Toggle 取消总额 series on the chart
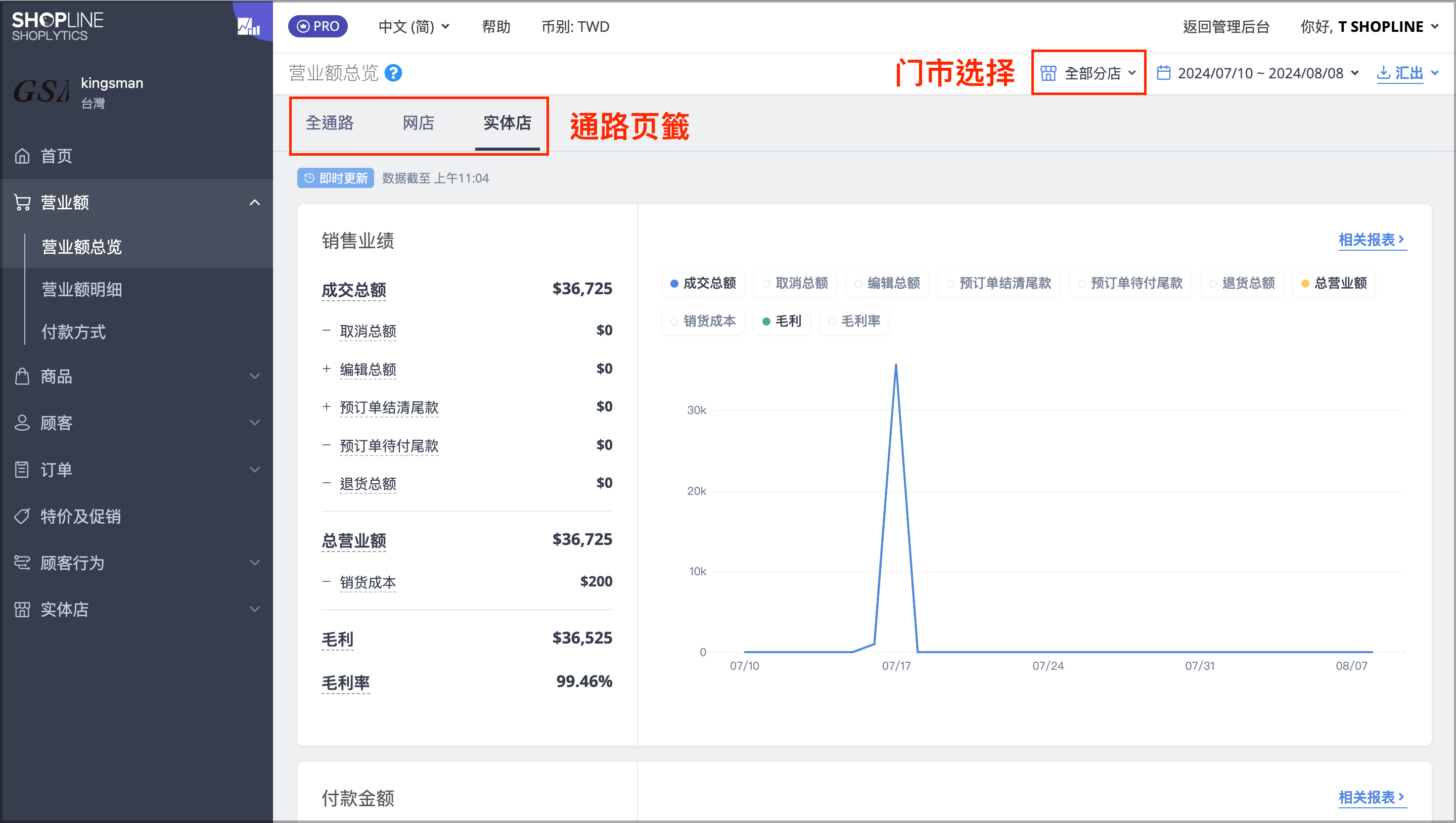This screenshot has width=1456, height=823. coord(795,283)
